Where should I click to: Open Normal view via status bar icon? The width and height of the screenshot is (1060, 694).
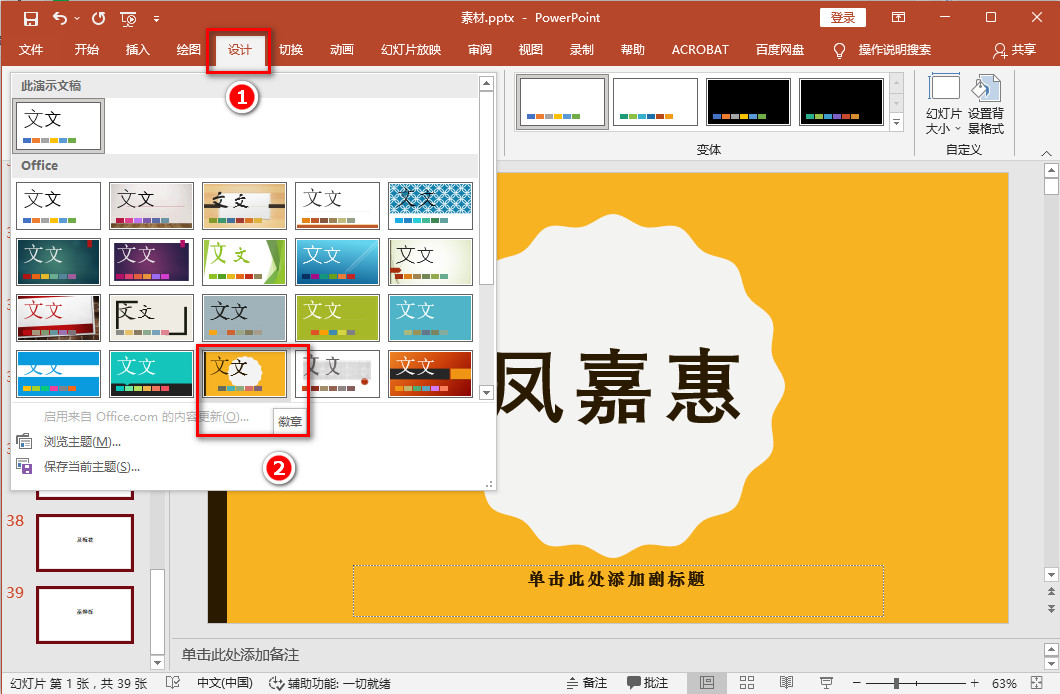[706, 682]
